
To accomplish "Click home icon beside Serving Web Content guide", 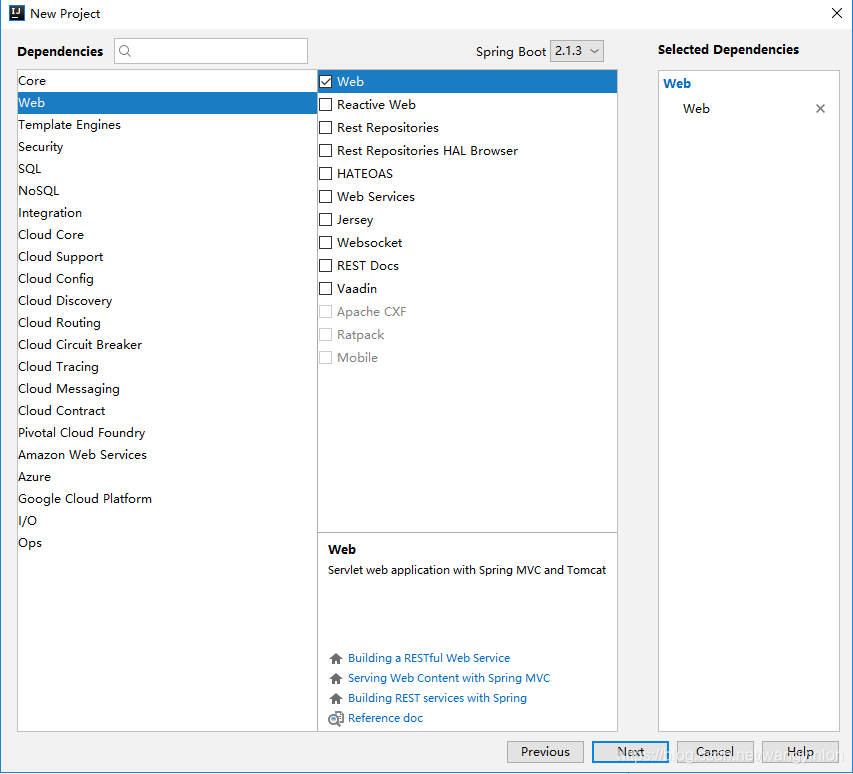I will coord(336,679).
